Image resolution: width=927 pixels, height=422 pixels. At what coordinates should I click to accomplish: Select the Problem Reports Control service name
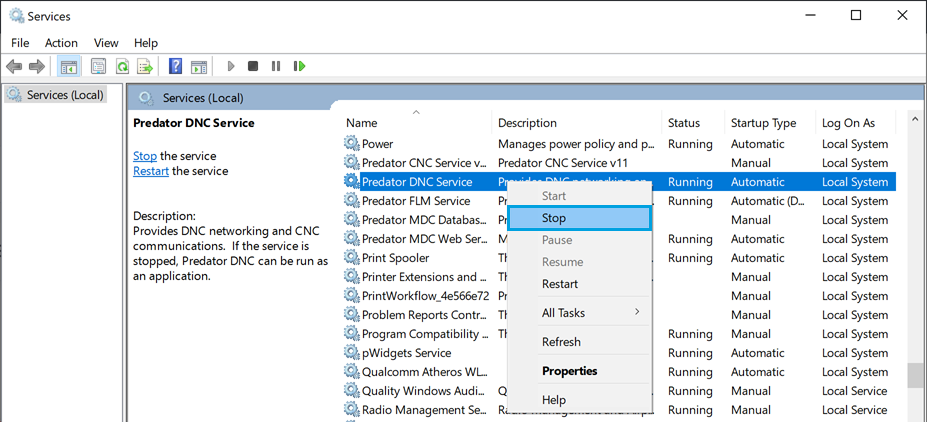(x=425, y=314)
